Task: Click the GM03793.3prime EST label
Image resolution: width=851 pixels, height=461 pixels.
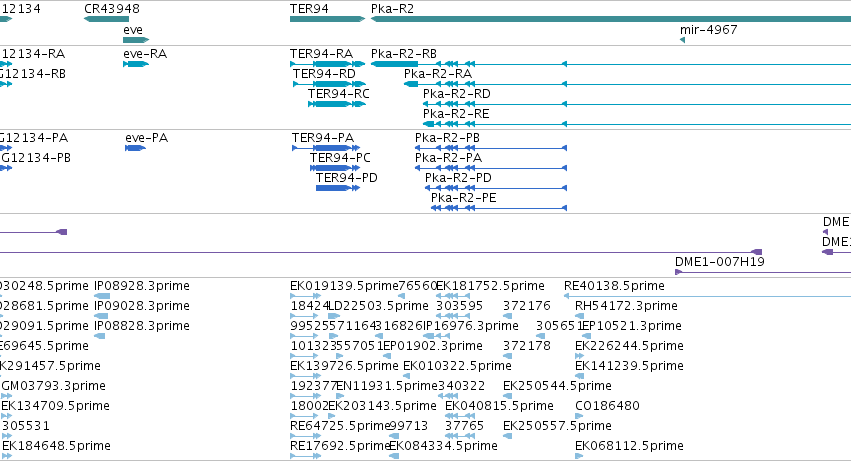Action: (54, 386)
